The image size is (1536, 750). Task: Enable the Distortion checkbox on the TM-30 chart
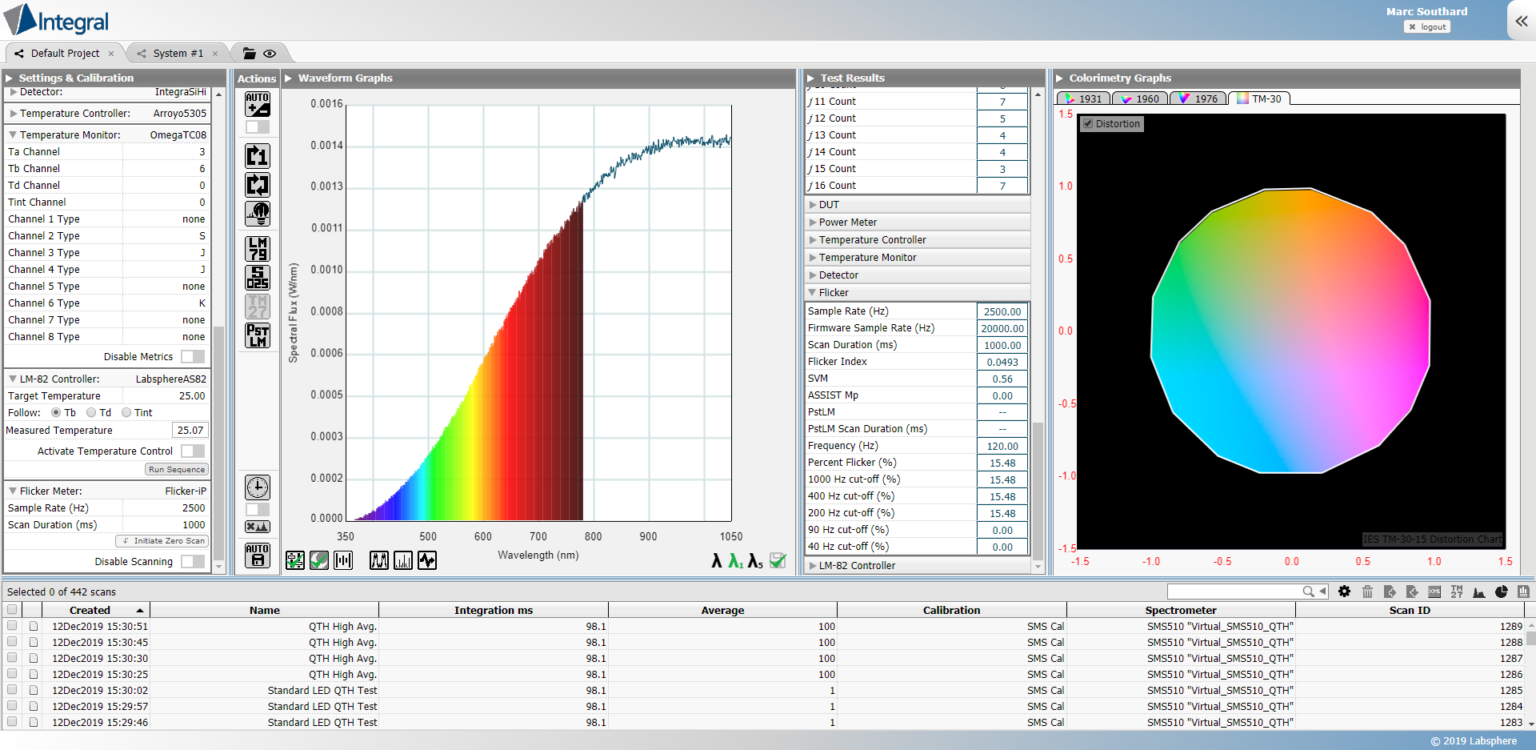tap(1089, 124)
